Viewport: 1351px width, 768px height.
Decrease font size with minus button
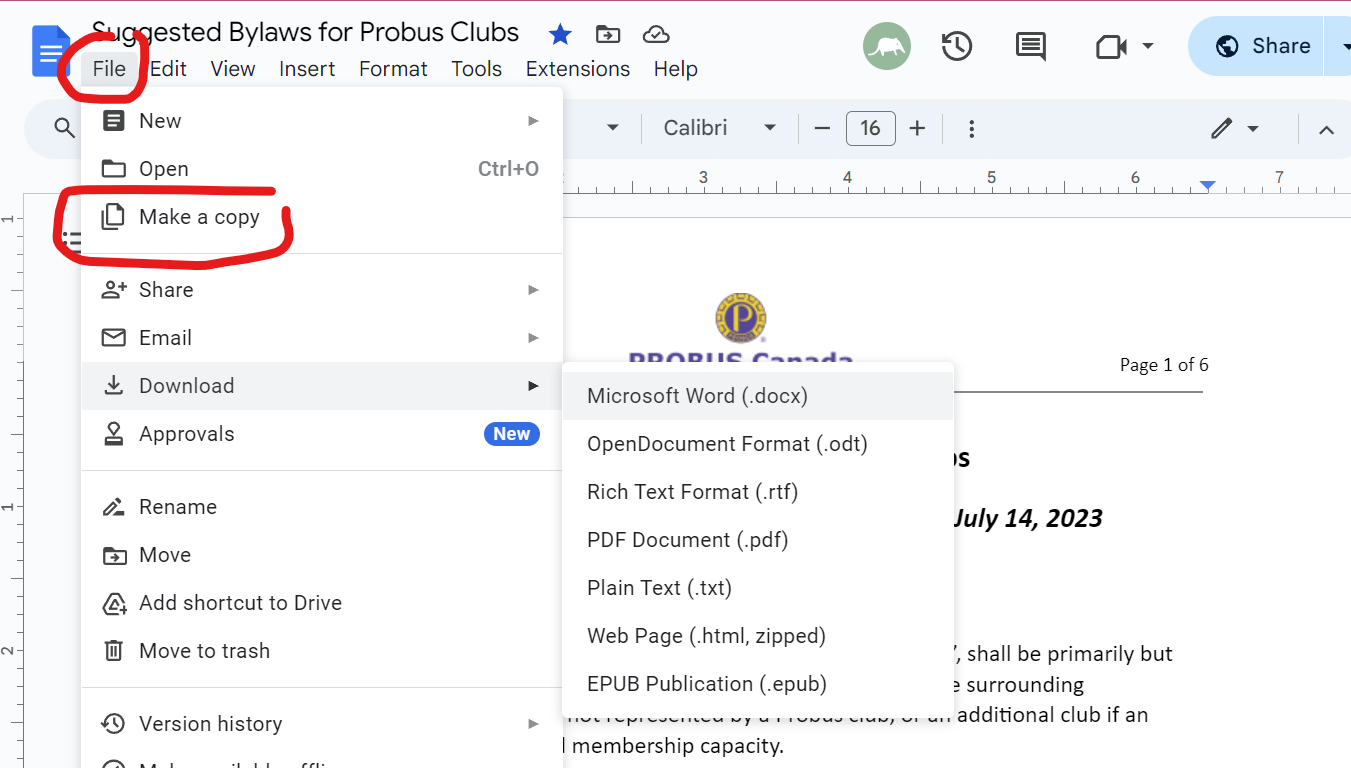tap(822, 128)
